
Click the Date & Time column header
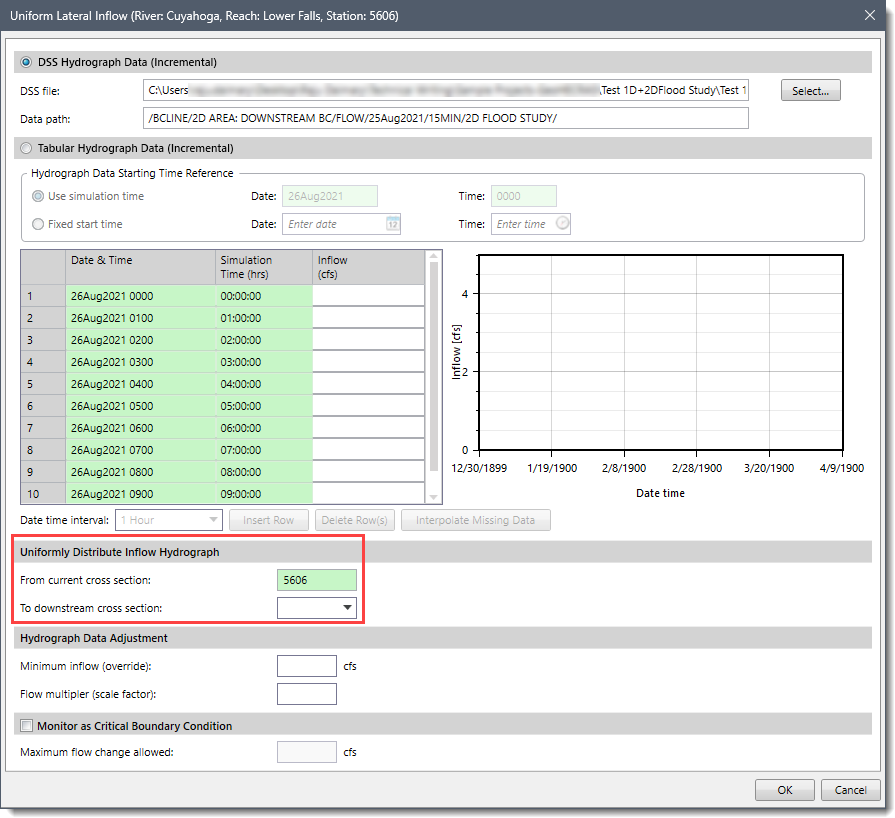(x=140, y=267)
